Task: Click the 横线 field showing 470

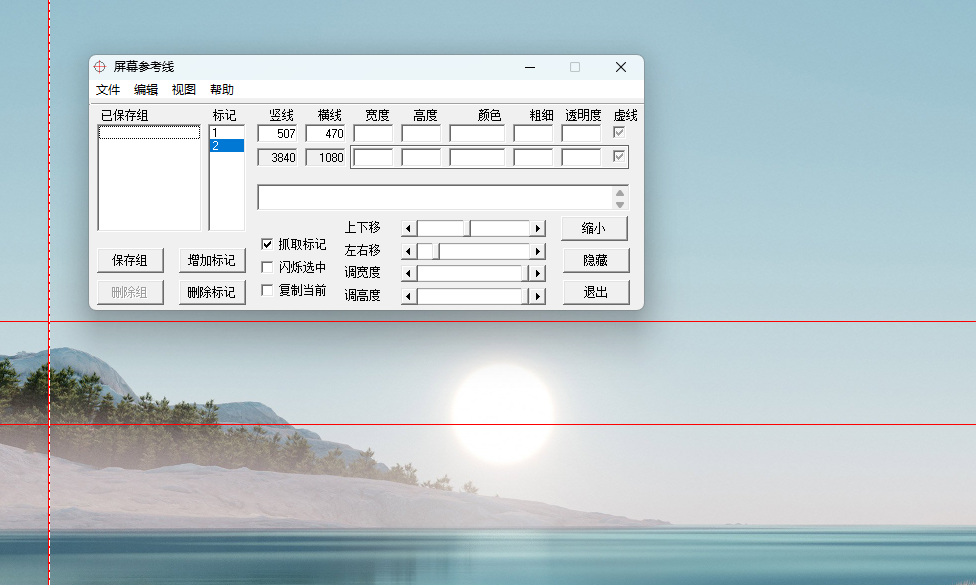Action: tap(326, 134)
